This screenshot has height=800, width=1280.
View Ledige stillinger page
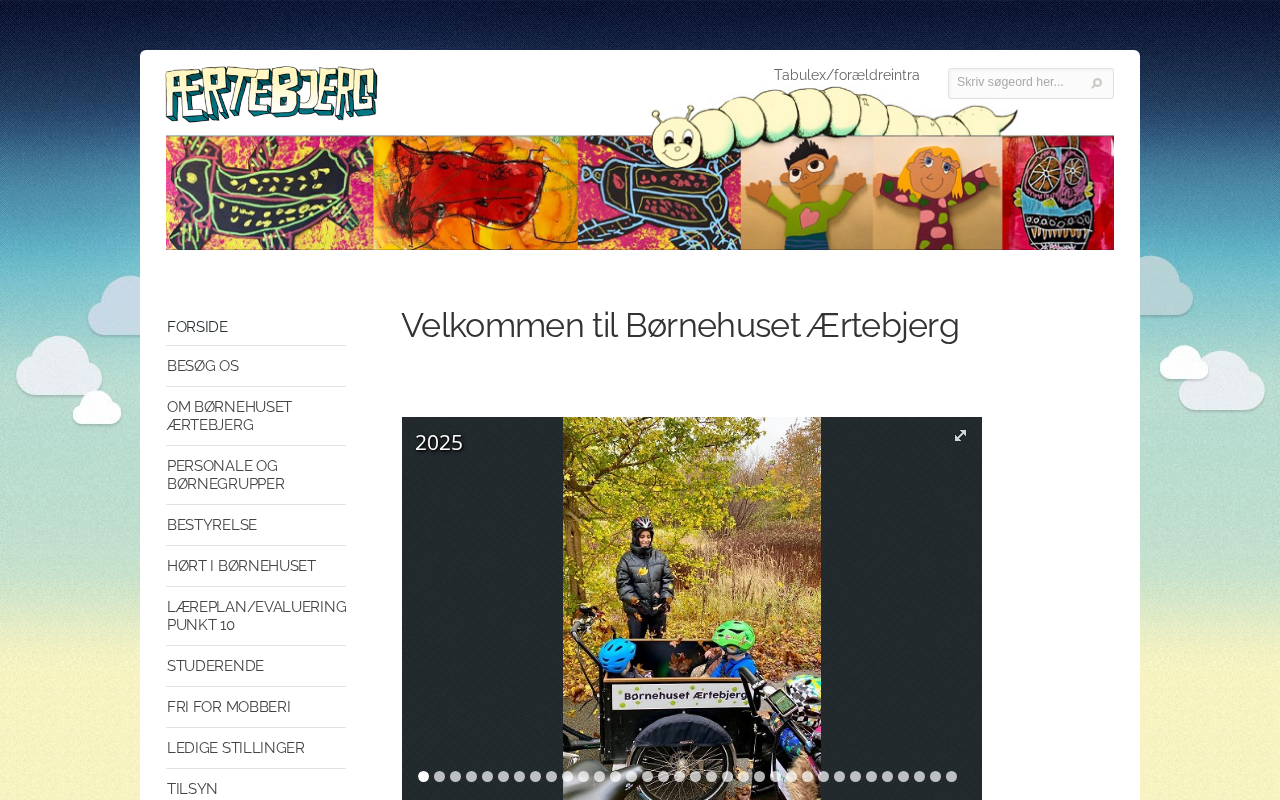[236, 748]
